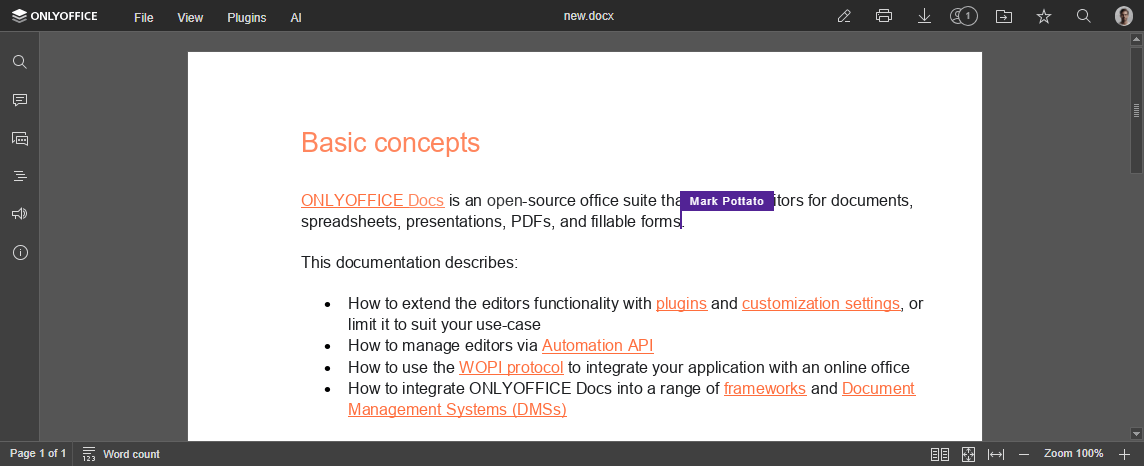This screenshot has width=1144, height=466.
Task: Click the Mark Pottato cursor label
Action: coord(727,201)
